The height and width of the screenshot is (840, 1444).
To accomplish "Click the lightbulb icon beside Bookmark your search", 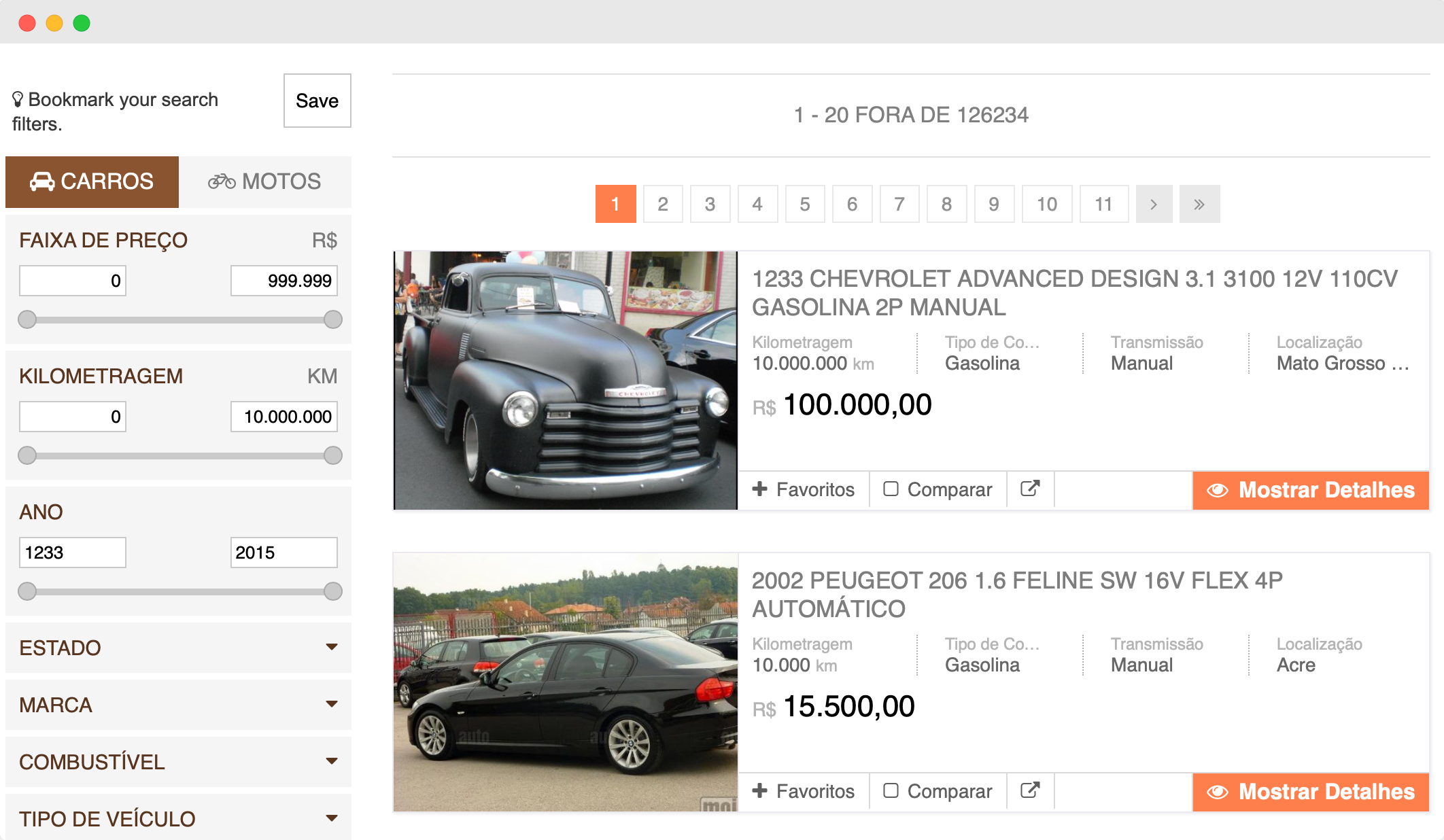I will [x=18, y=100].
